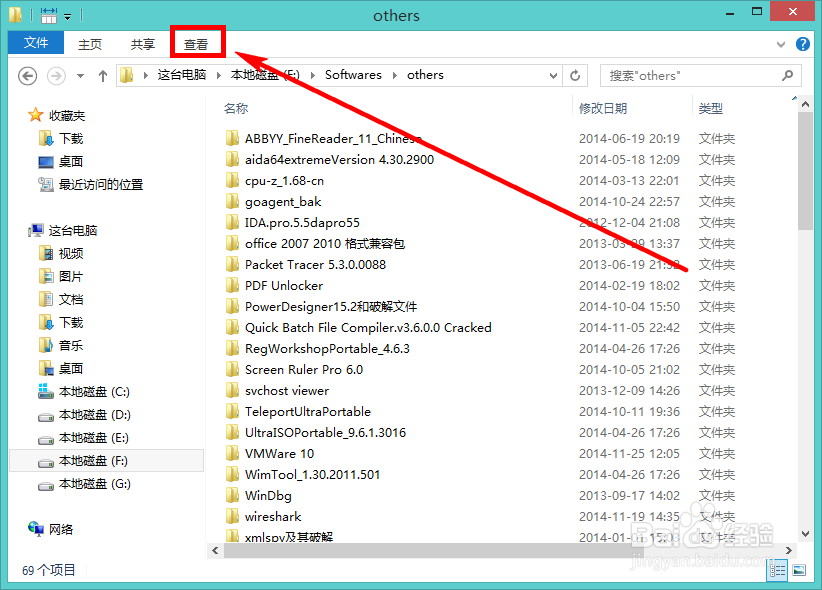Open the 文件 ribbon tab

pyautogui.click(x=36, y=42)
